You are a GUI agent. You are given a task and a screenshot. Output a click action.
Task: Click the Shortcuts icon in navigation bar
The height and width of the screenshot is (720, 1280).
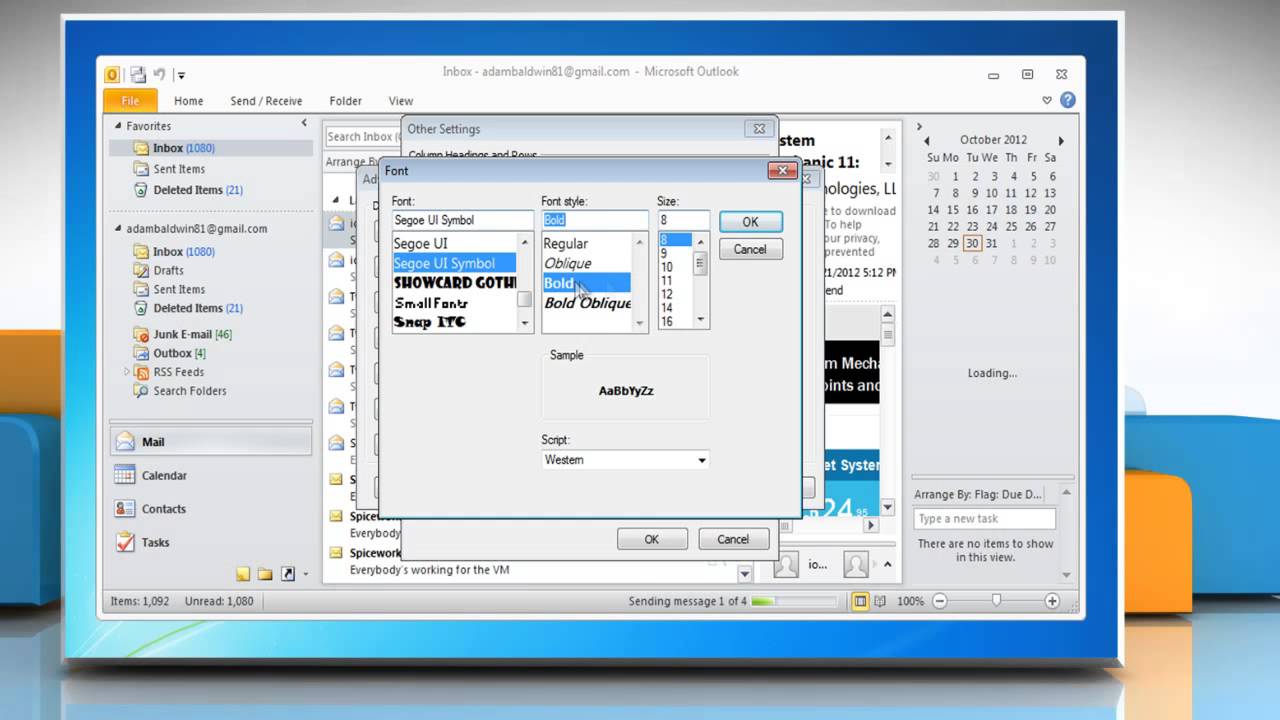click(x=288, y=574)
